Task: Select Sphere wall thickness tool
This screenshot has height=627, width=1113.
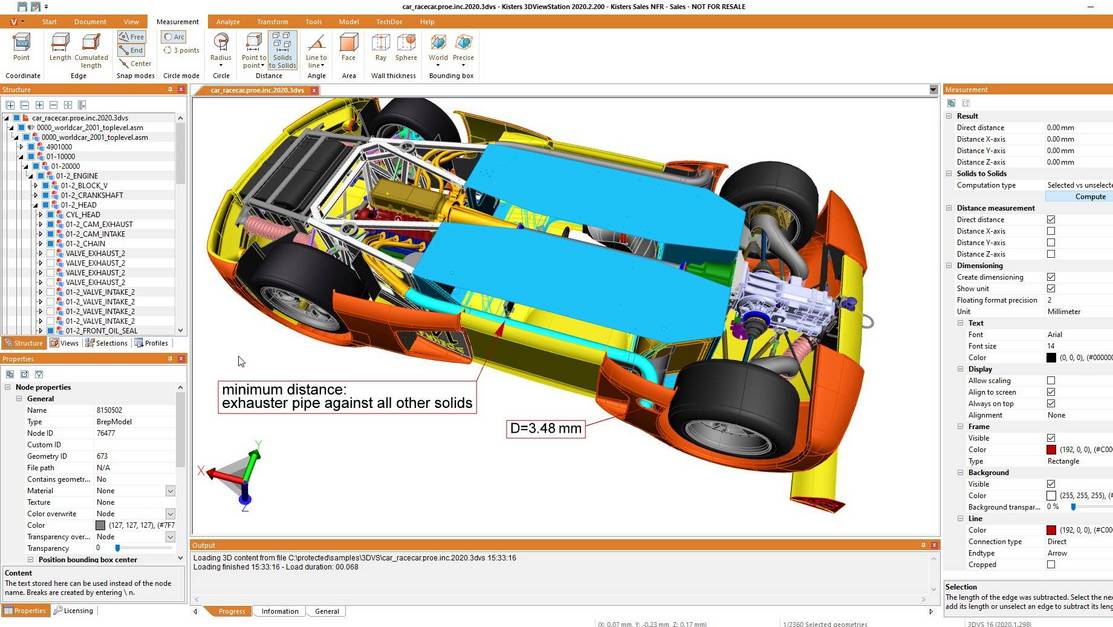Action: [406, 48]
